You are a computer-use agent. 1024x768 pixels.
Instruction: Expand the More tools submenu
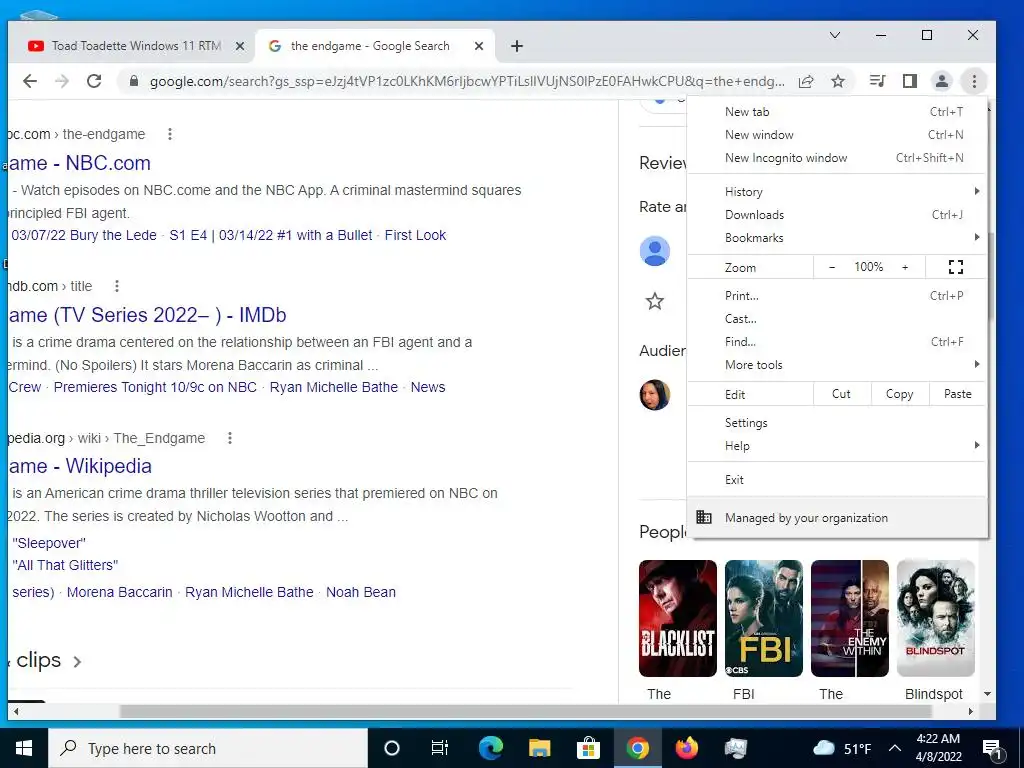coord(836,364)
